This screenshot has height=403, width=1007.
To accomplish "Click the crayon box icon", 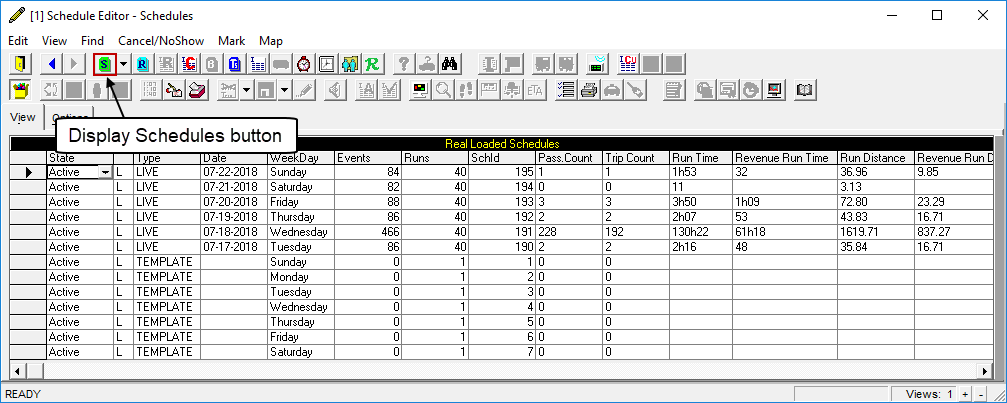I will point(21,90).
